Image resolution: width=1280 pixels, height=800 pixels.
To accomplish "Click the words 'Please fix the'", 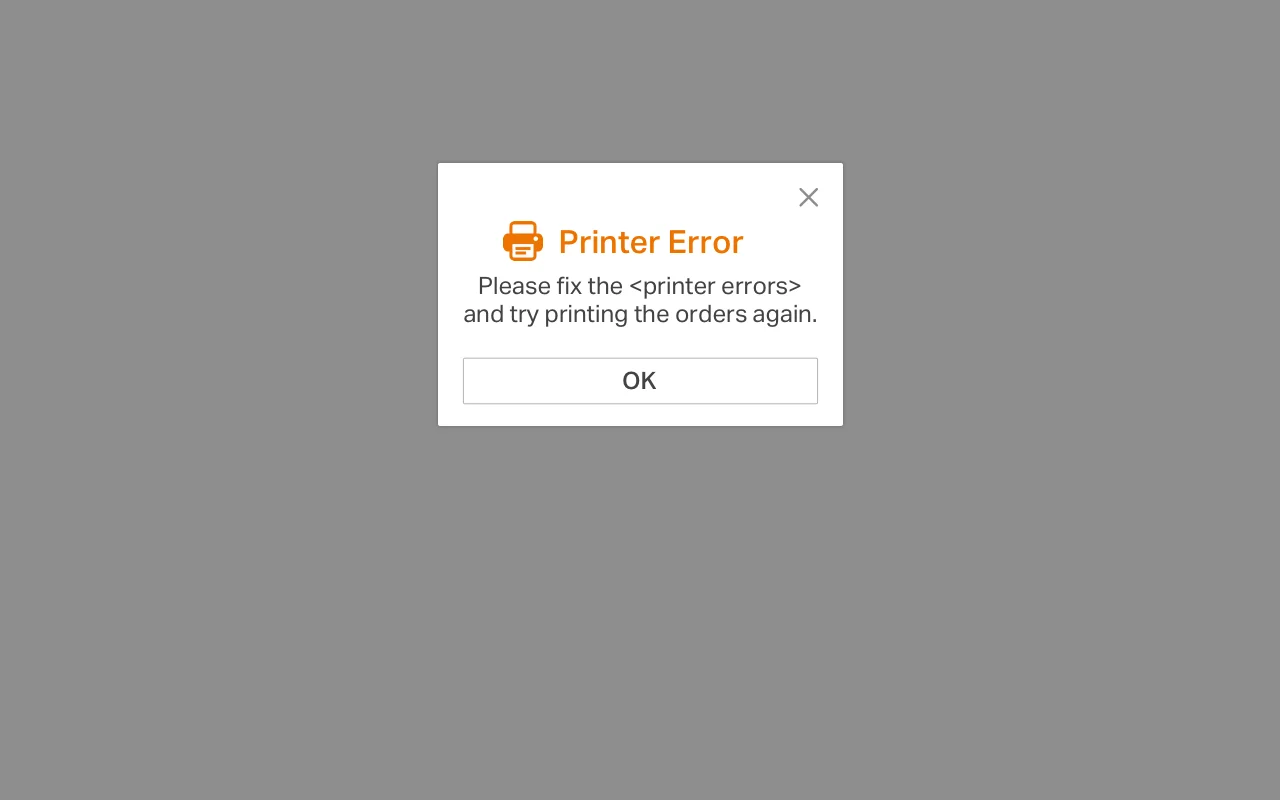I will coord(550,286).
